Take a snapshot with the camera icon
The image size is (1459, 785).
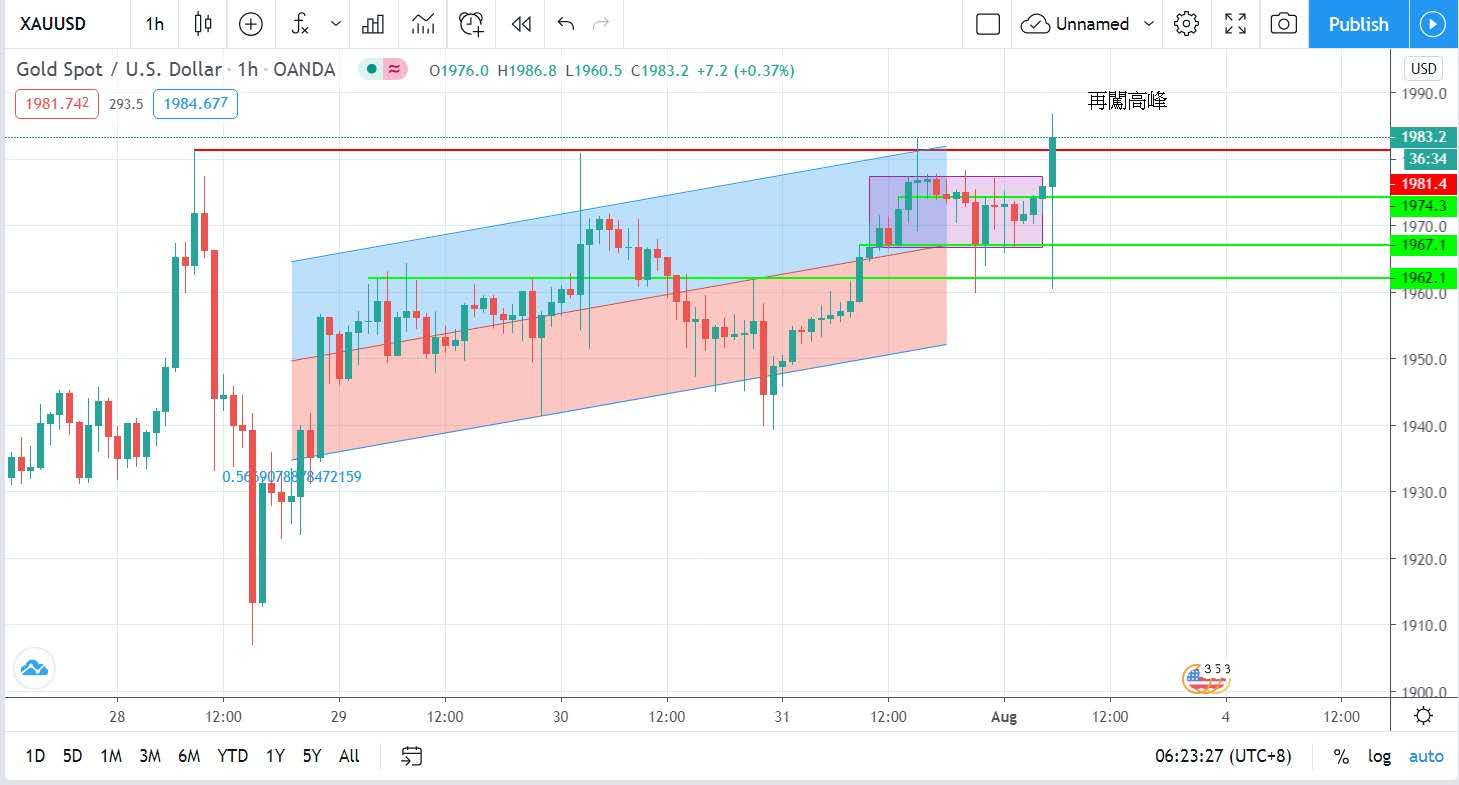point(1284,24)
